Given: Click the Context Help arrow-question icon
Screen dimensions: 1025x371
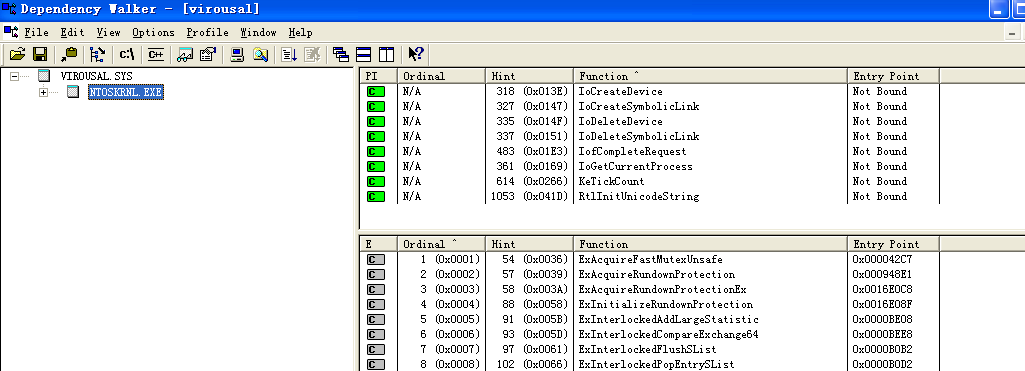Looking at the screenshot, I should 416,54.
